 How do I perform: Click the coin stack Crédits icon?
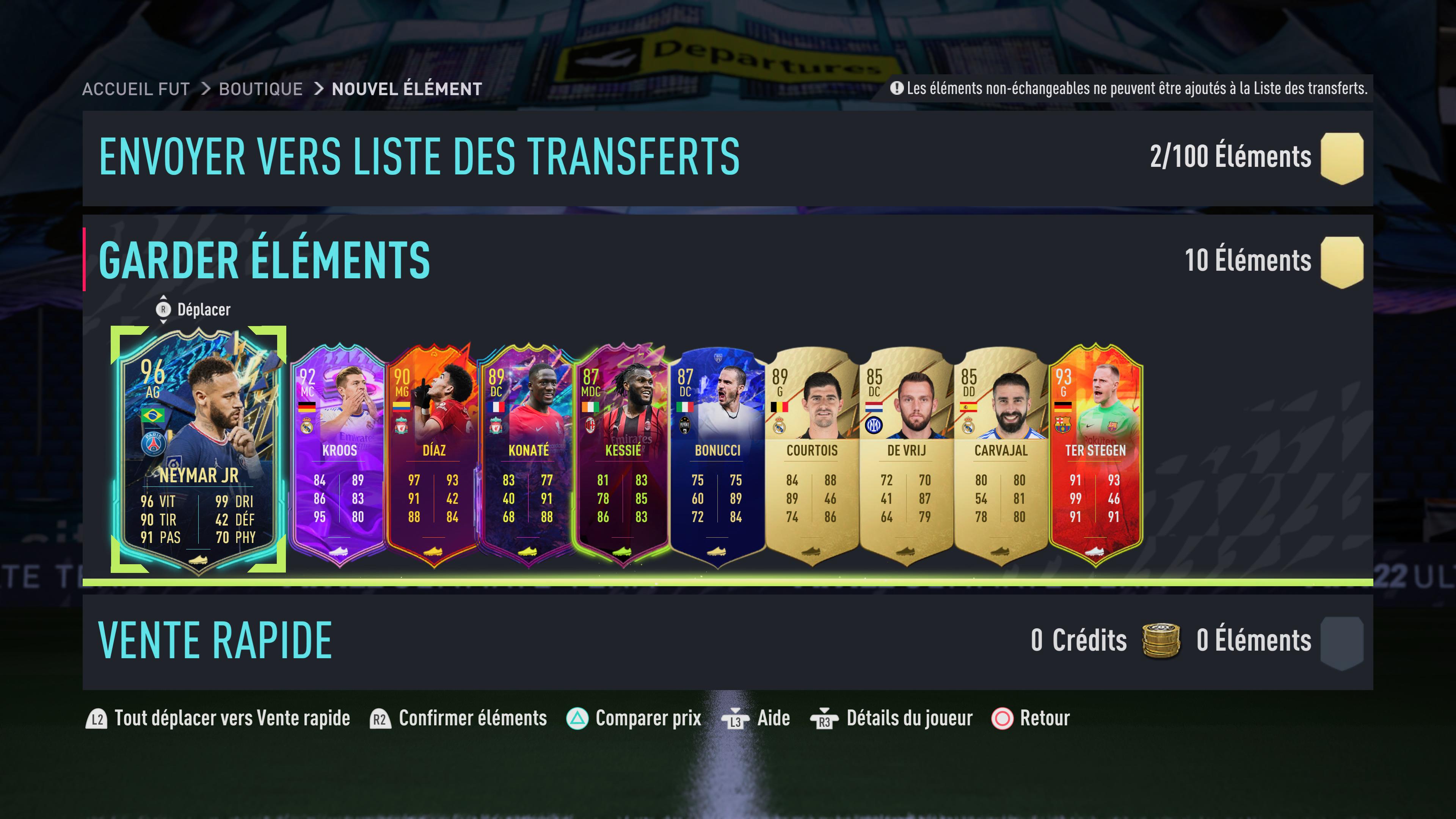[x=1161, y=641]
